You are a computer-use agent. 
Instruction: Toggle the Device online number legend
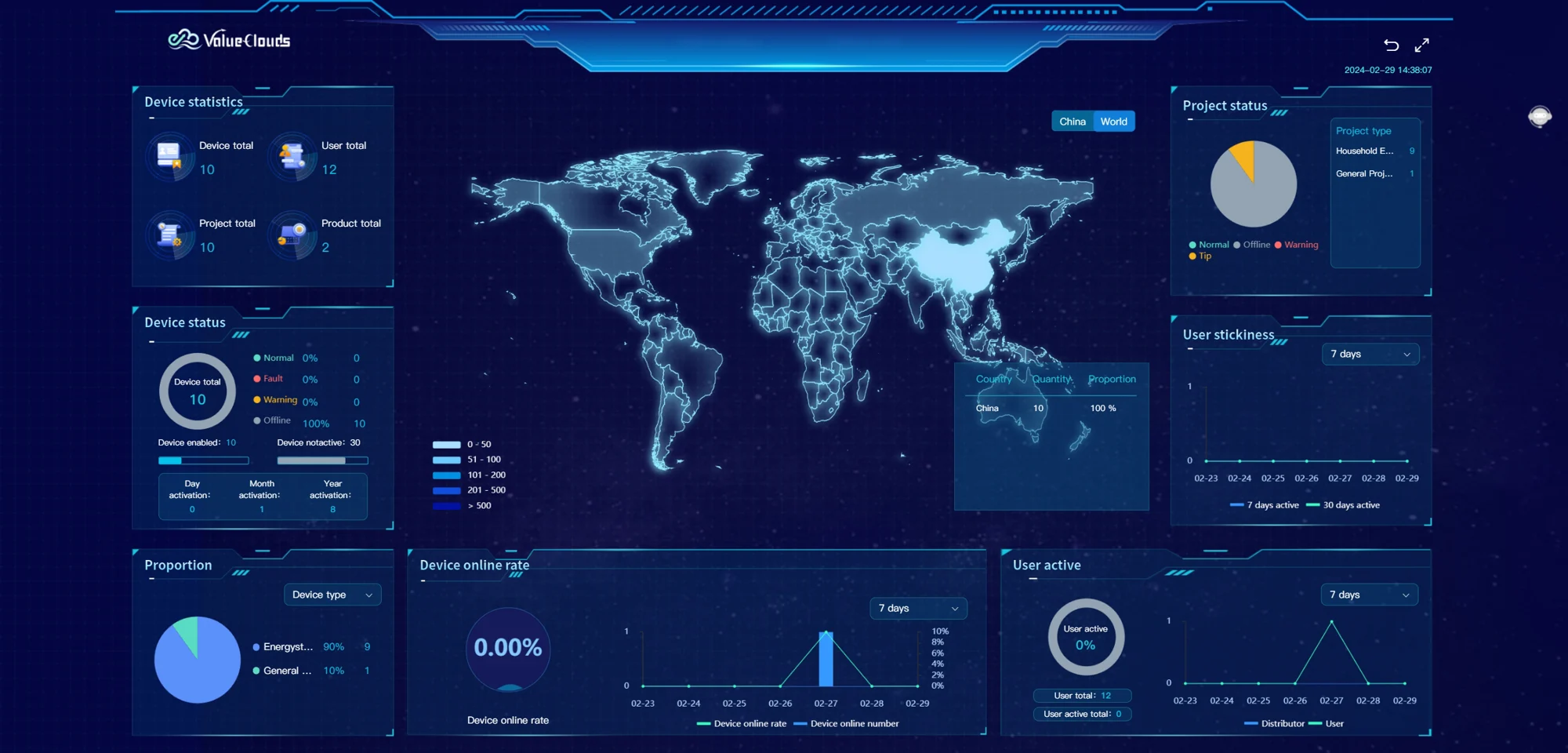(847, 723)
